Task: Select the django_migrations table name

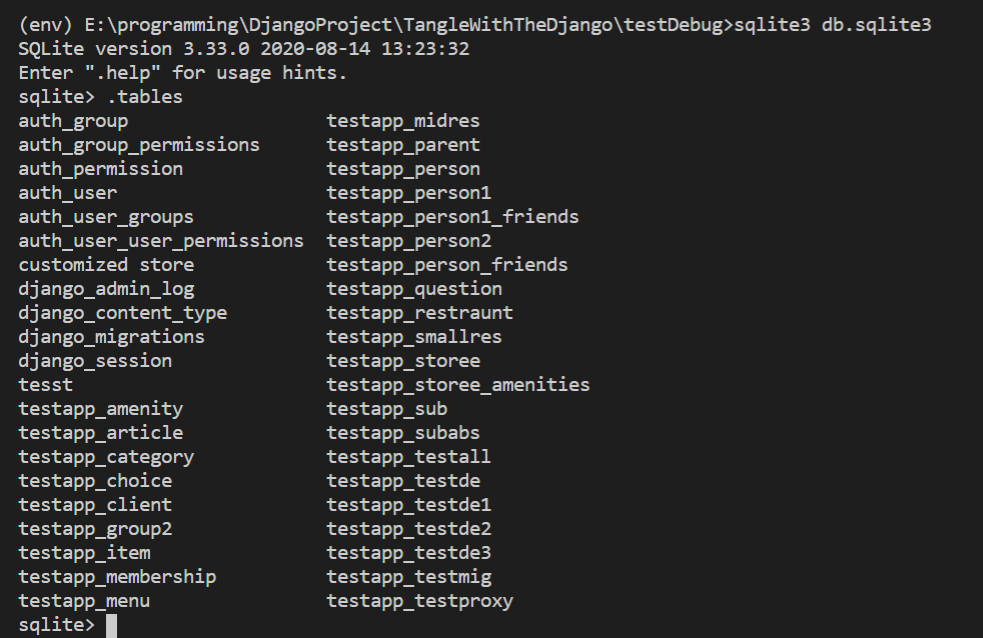Action: [x=112, y=337]
